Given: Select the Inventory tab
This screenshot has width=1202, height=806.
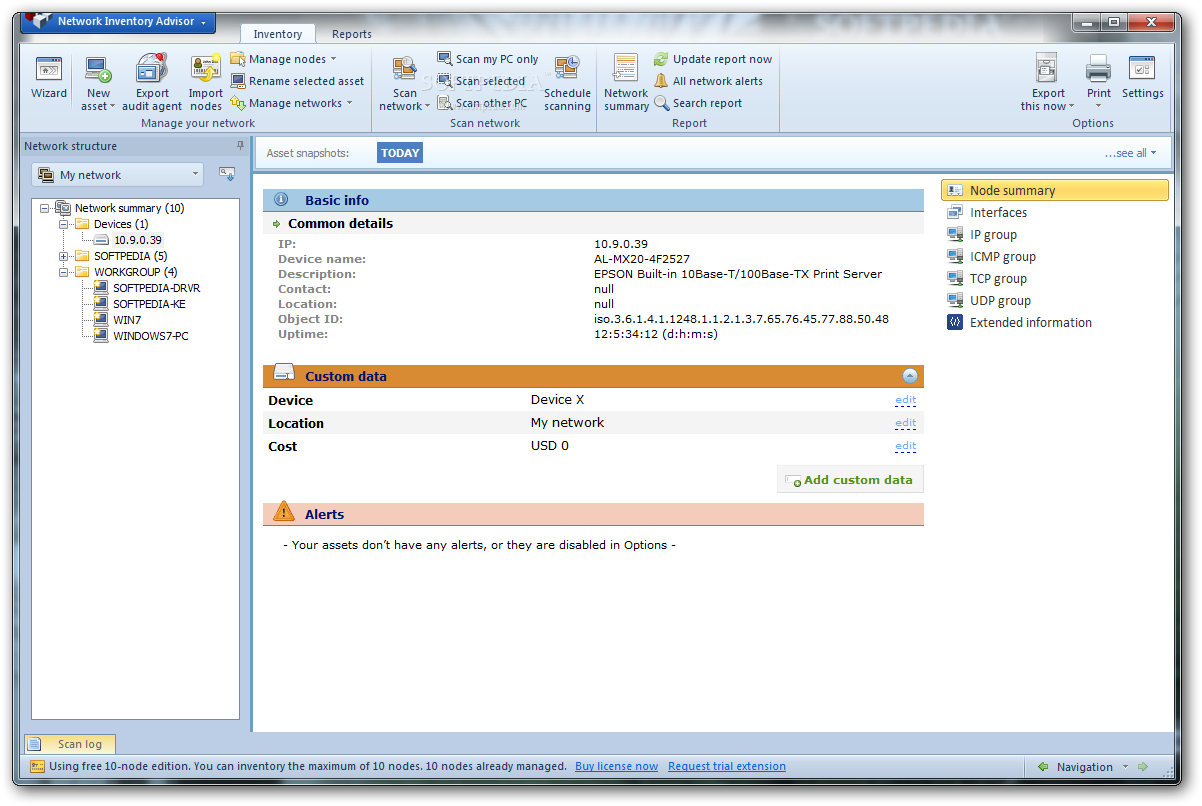Looking at the screenshot, I should [278, 34].
